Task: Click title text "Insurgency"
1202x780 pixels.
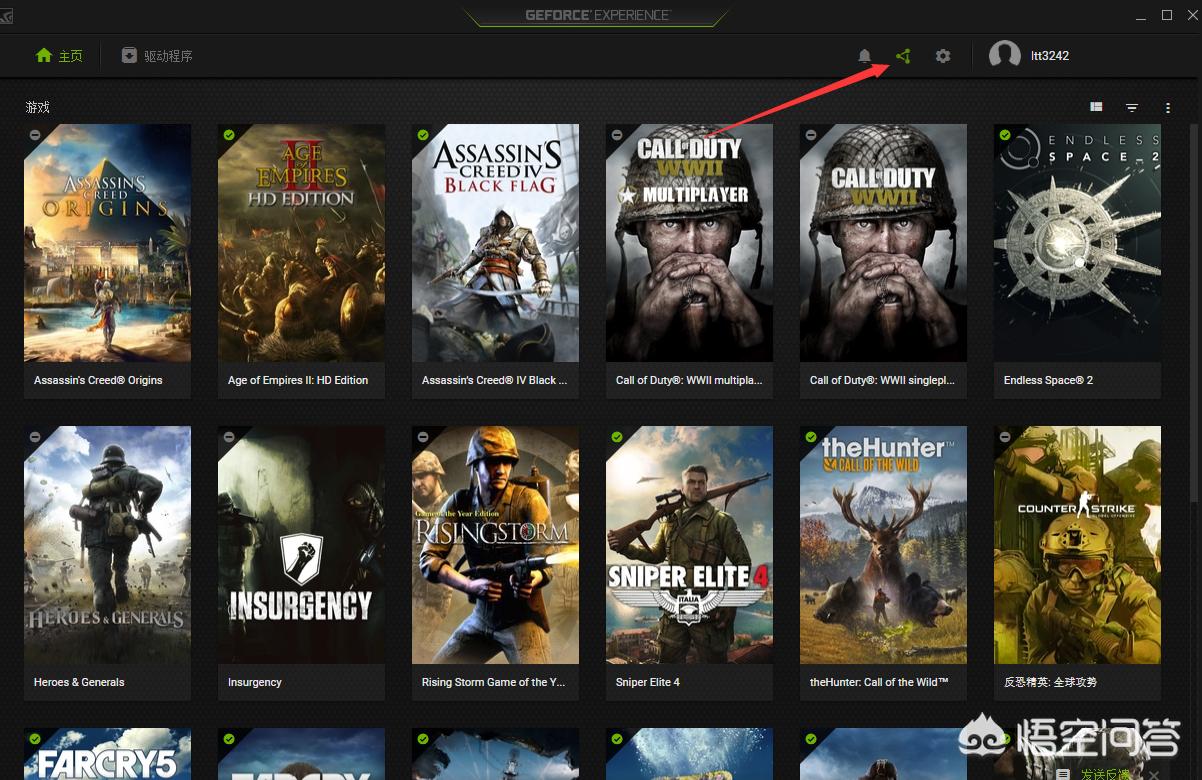Action: click(255, 682)
